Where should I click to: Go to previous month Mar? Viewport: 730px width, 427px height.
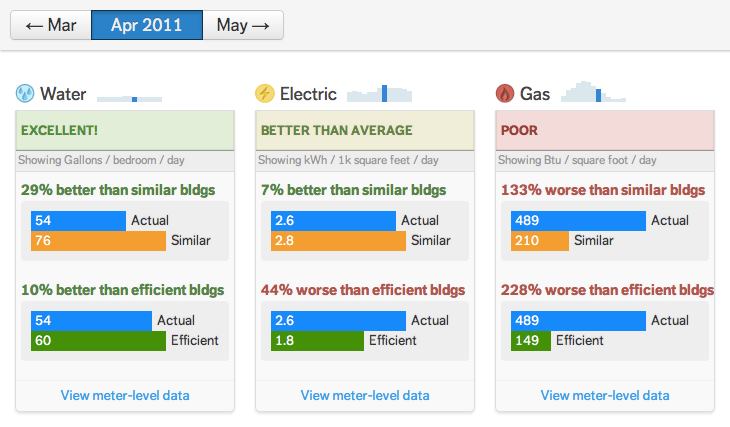point(50,25)
